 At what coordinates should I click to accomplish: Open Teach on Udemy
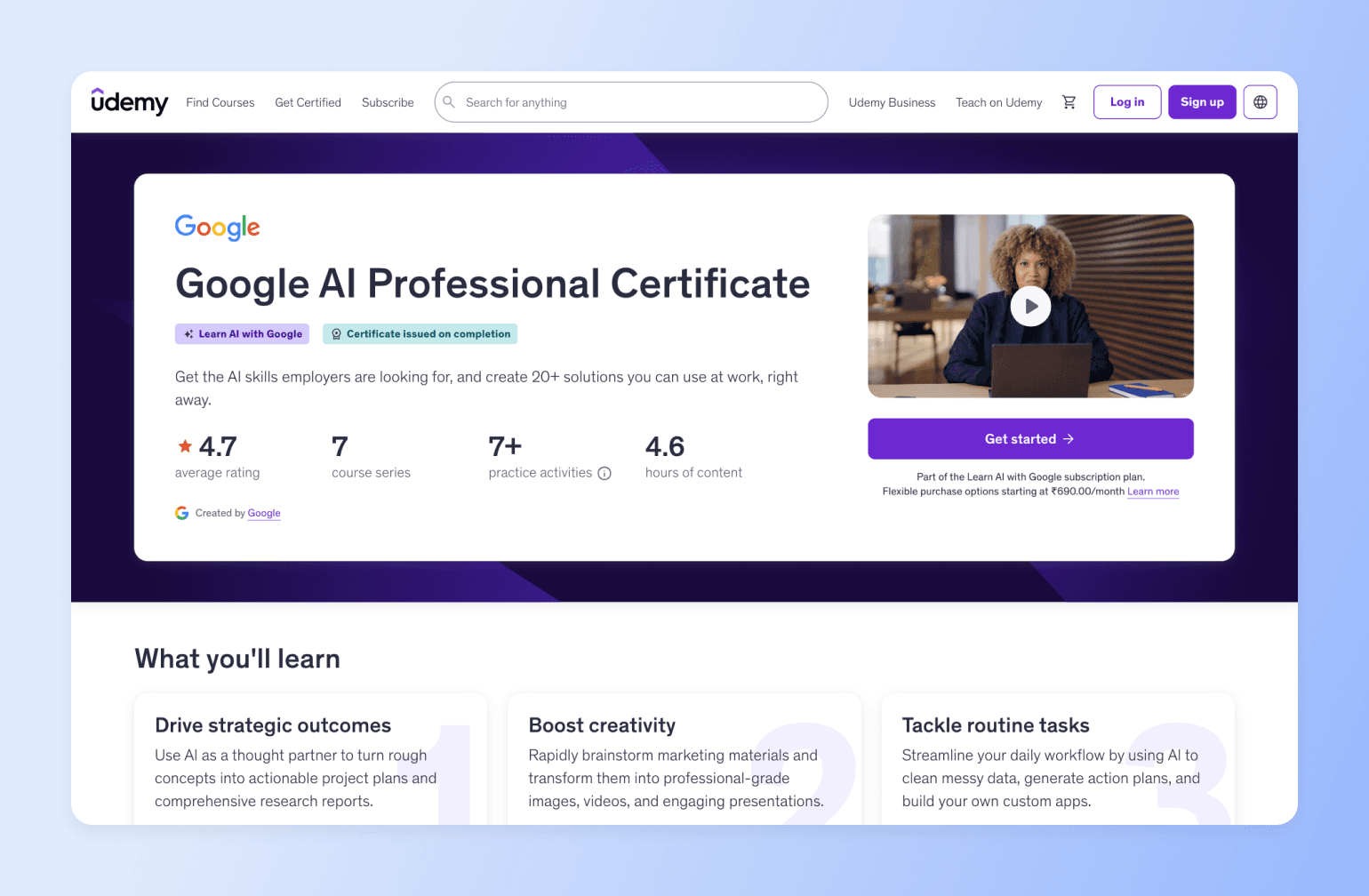pyautogui.click(x=998, y=102)
